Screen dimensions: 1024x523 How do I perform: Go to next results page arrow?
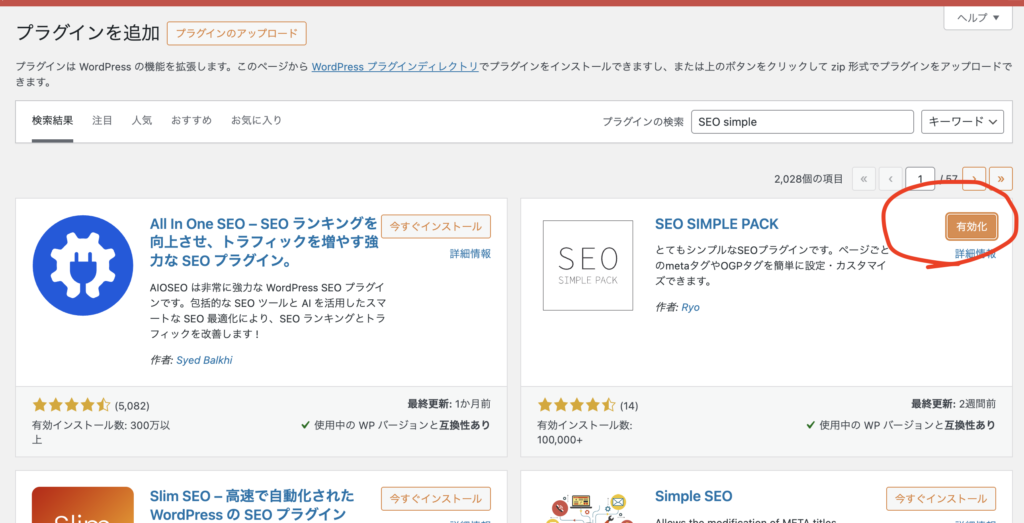point(974,180)
